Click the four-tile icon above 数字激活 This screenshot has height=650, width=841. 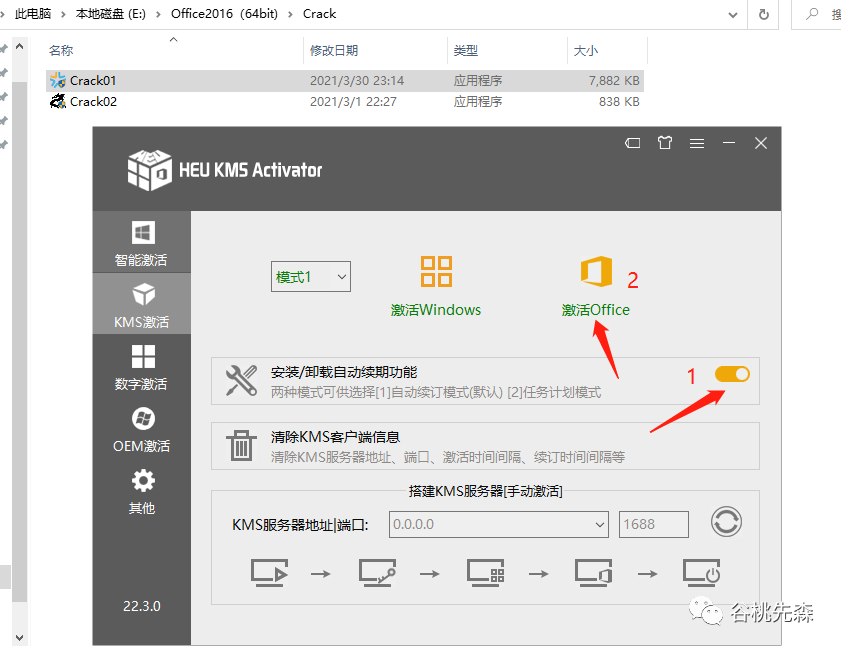click(x=143, y=356)
